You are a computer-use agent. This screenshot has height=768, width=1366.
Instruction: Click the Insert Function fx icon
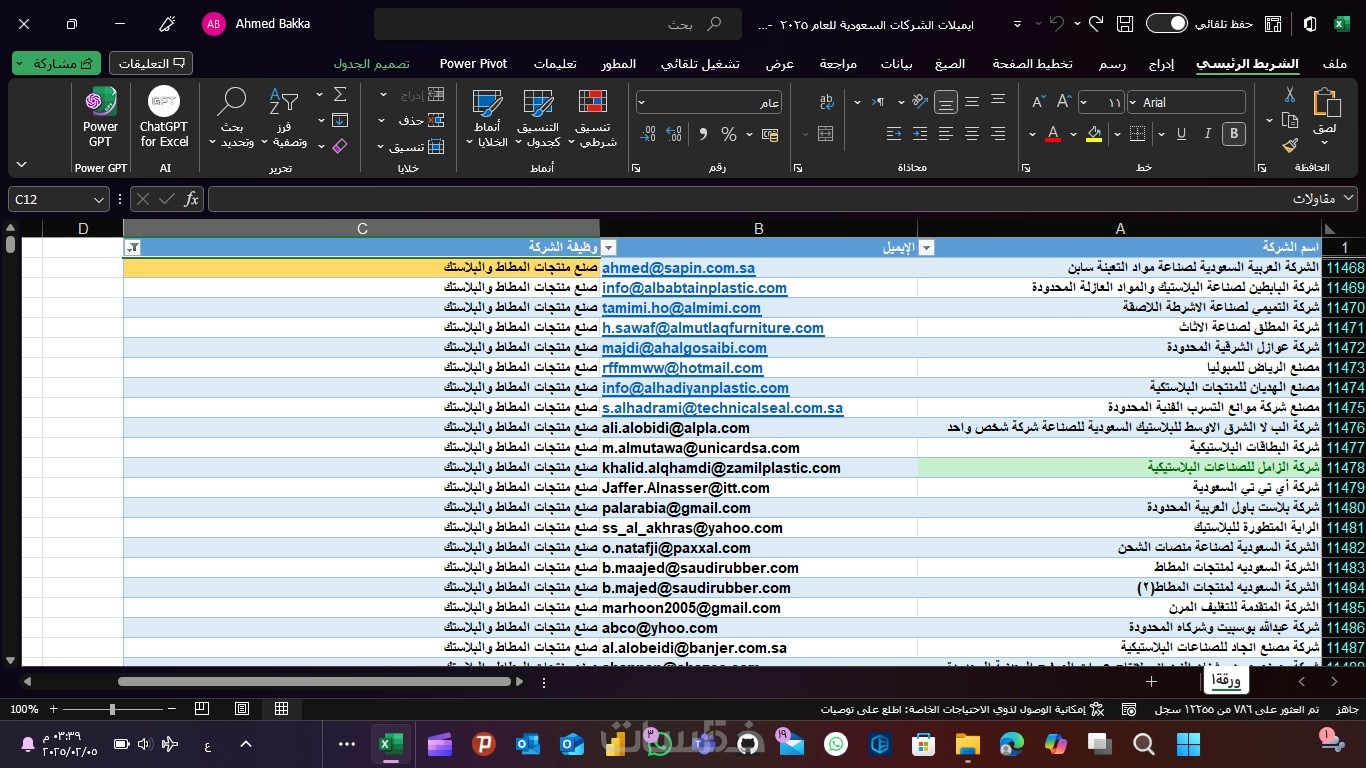click(191, 199)
